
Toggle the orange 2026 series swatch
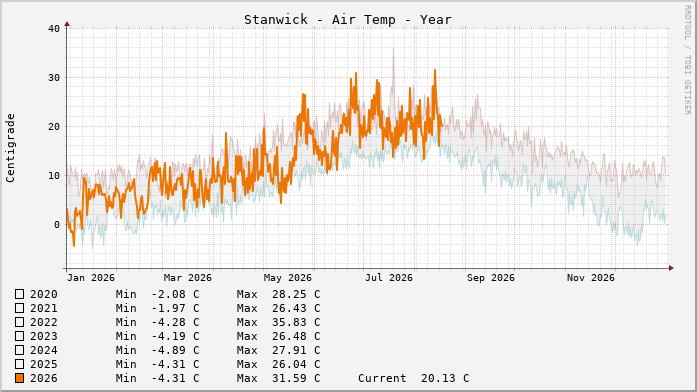(20, 378)
